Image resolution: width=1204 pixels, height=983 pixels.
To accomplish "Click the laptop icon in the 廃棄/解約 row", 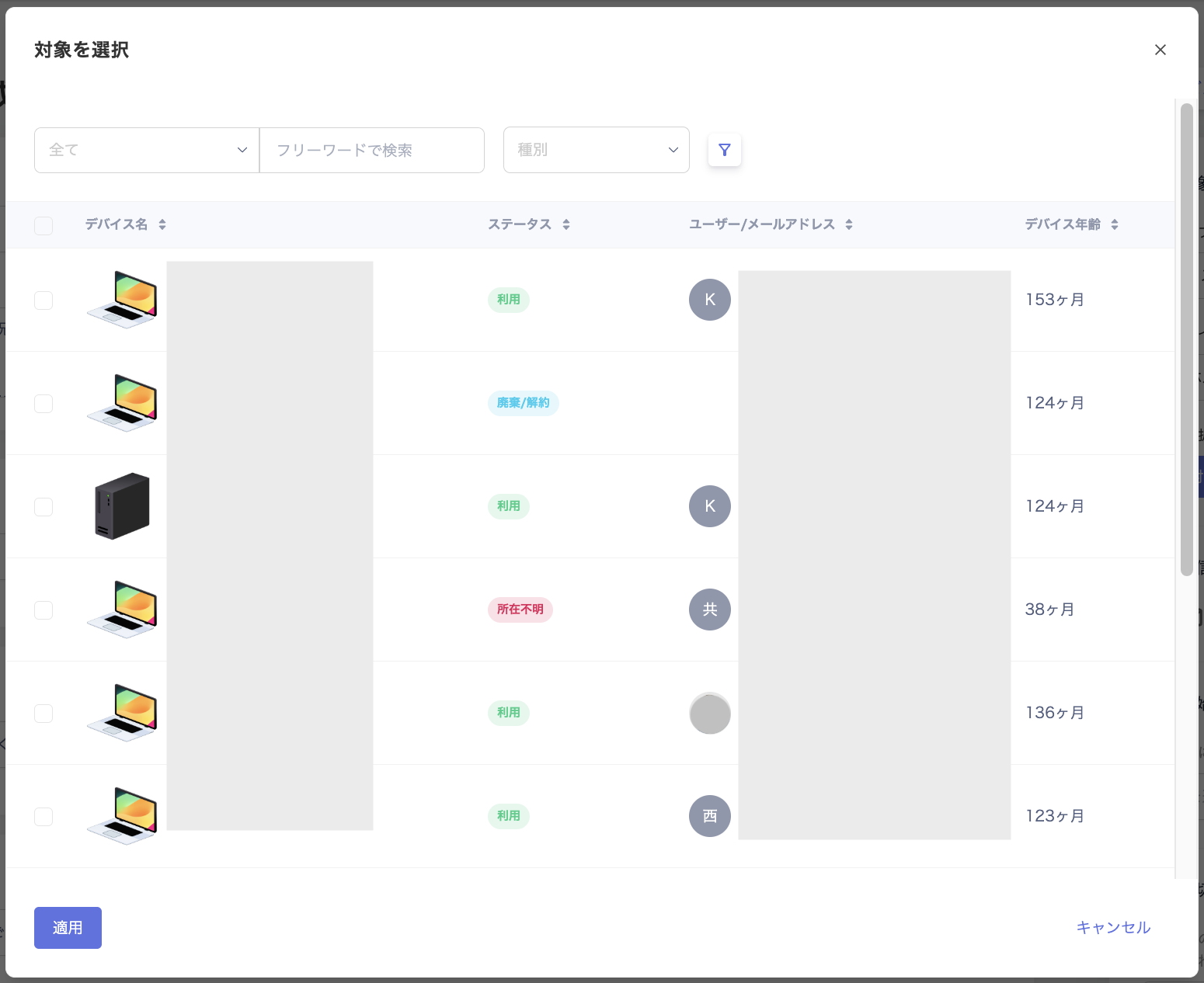I will tap(122, 403).
